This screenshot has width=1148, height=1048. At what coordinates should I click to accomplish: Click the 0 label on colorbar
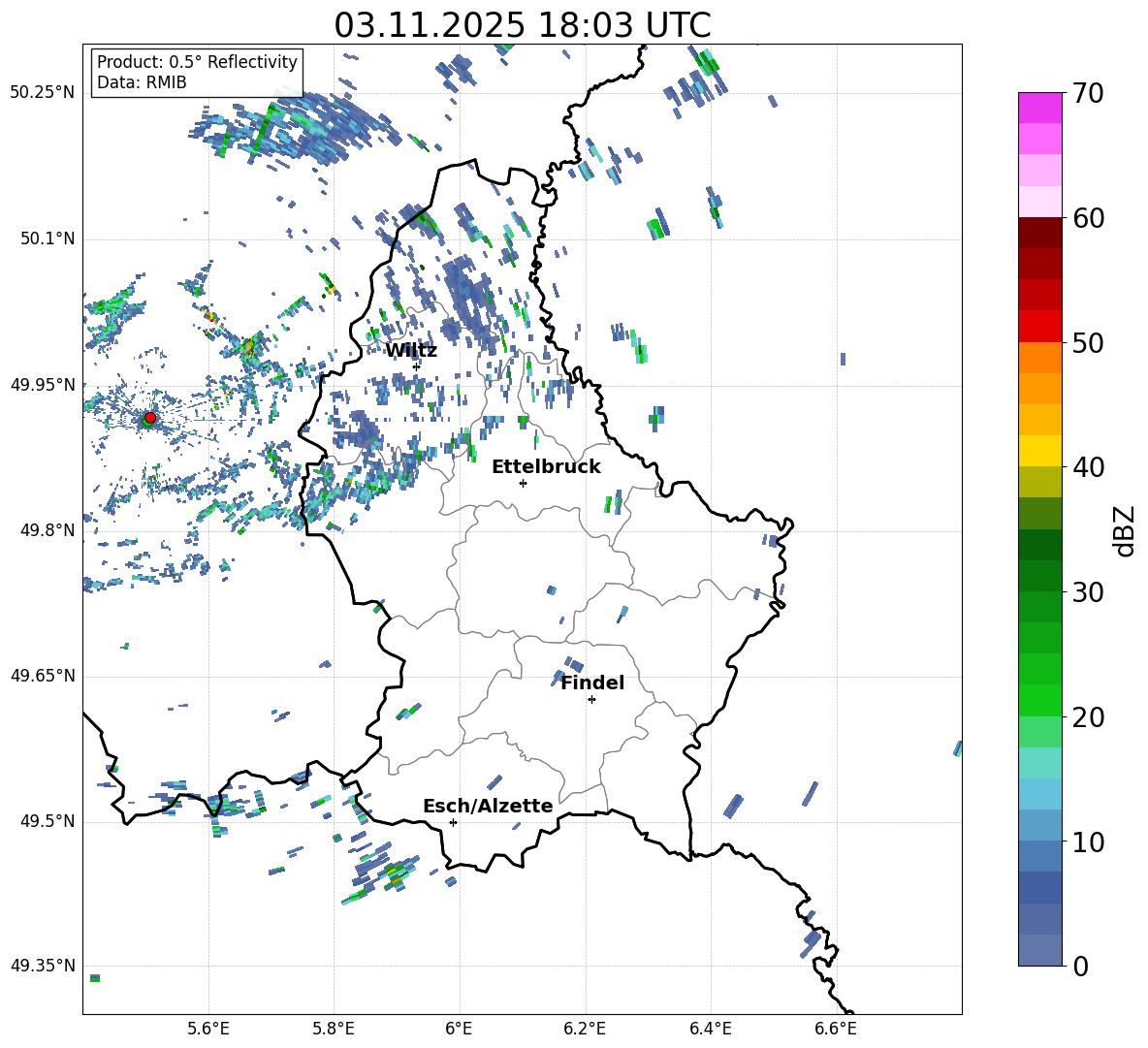tap(1080, 966)
